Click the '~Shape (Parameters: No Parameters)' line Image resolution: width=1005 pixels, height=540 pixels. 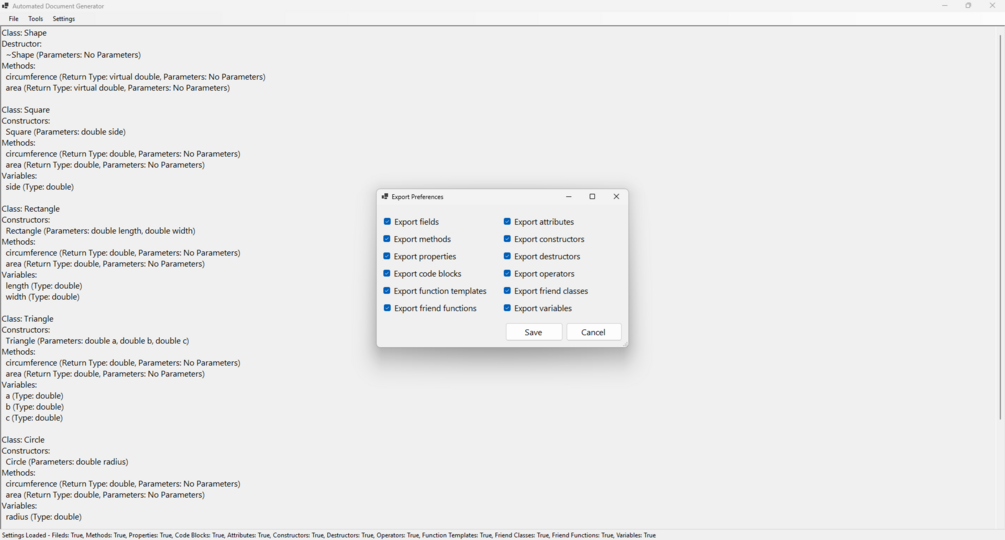73,54
